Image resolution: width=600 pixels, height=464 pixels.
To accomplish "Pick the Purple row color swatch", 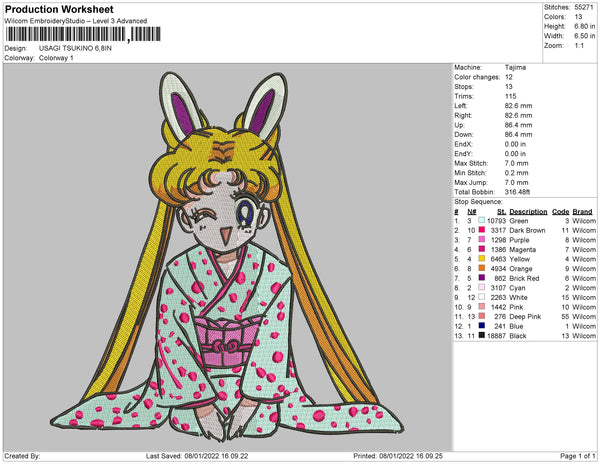I will [481, 239].
